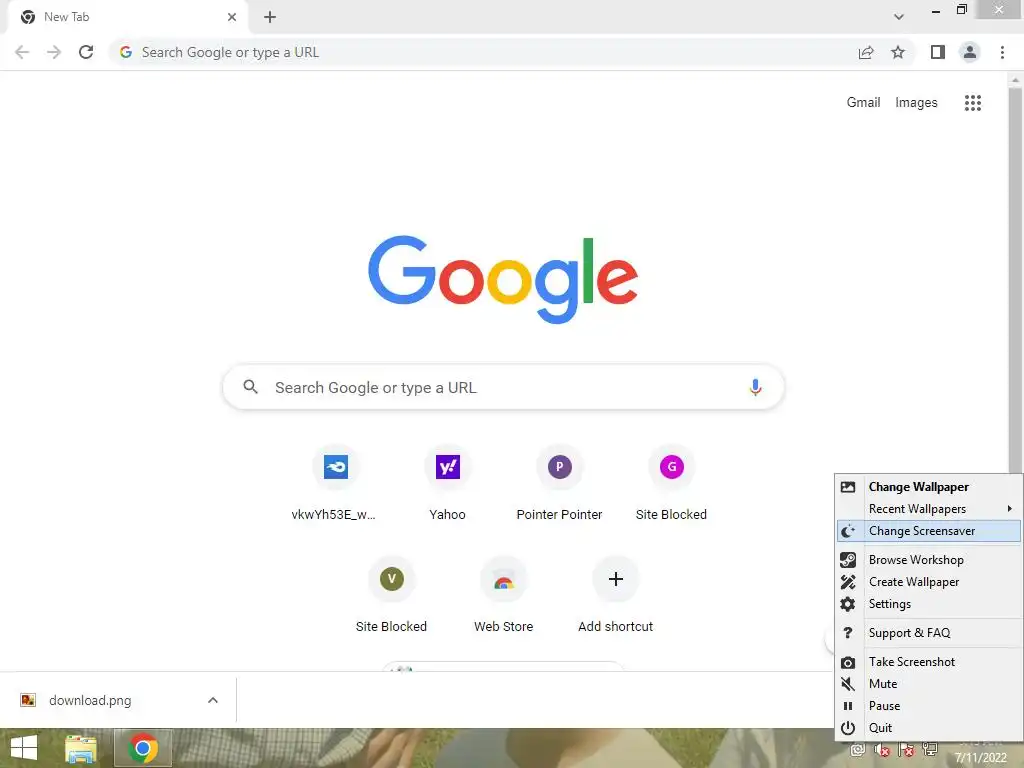Open the Chrome side panel icon
1024x768 pixels.
coord(938,52)
